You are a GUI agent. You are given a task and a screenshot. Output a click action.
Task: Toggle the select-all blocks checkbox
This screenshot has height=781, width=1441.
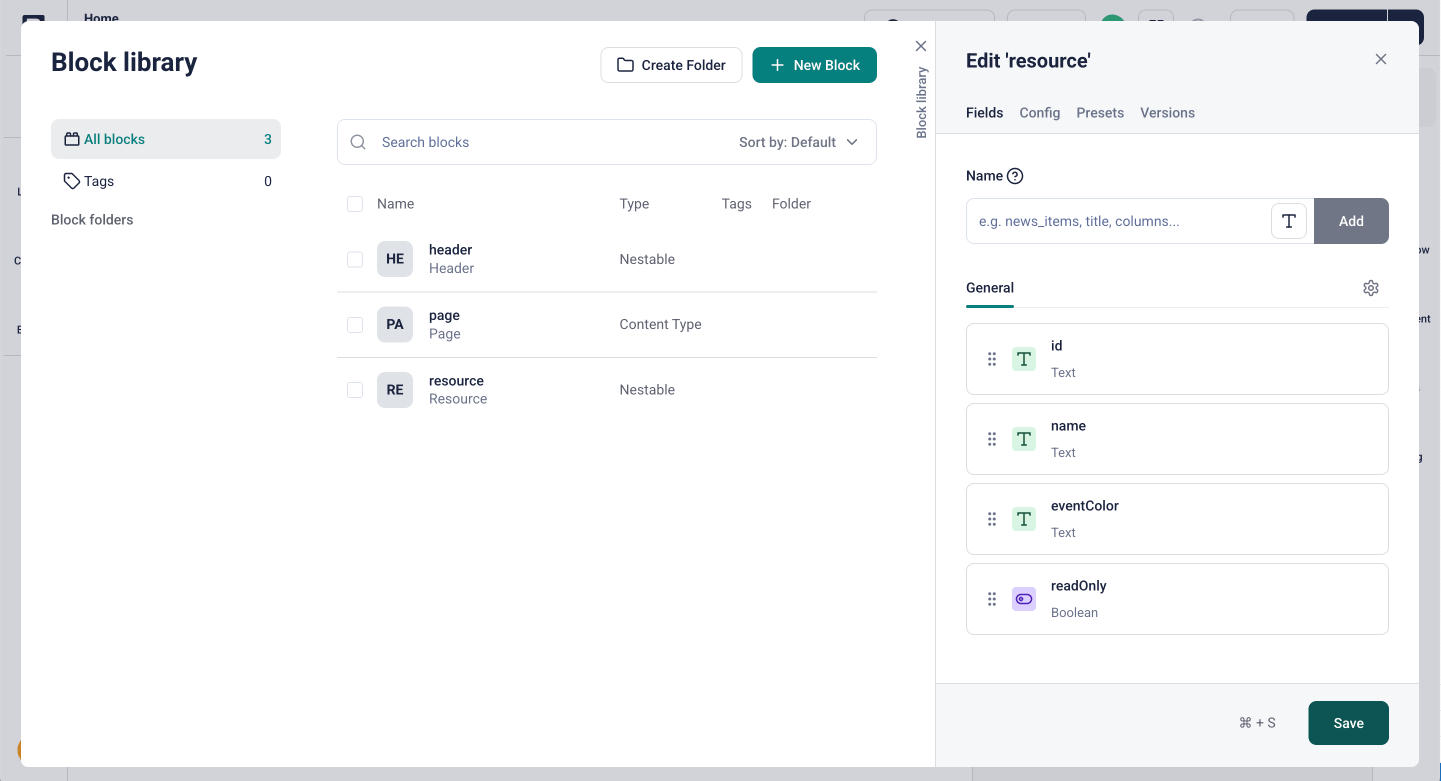tap(355, 204)
